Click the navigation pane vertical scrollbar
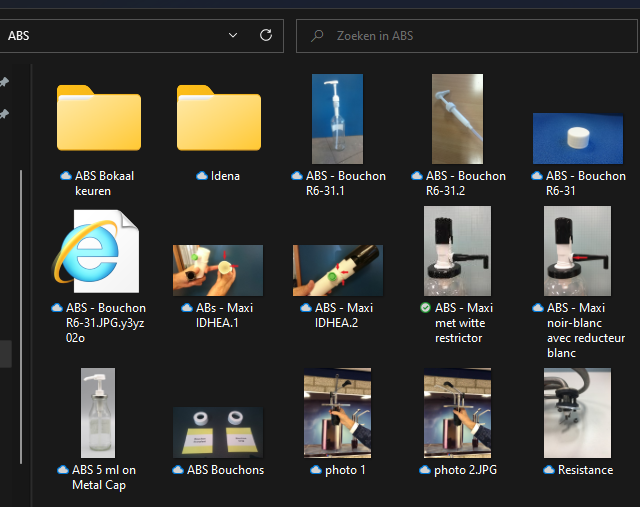Screen dimensions: 640x507 (x=21, y=316)
